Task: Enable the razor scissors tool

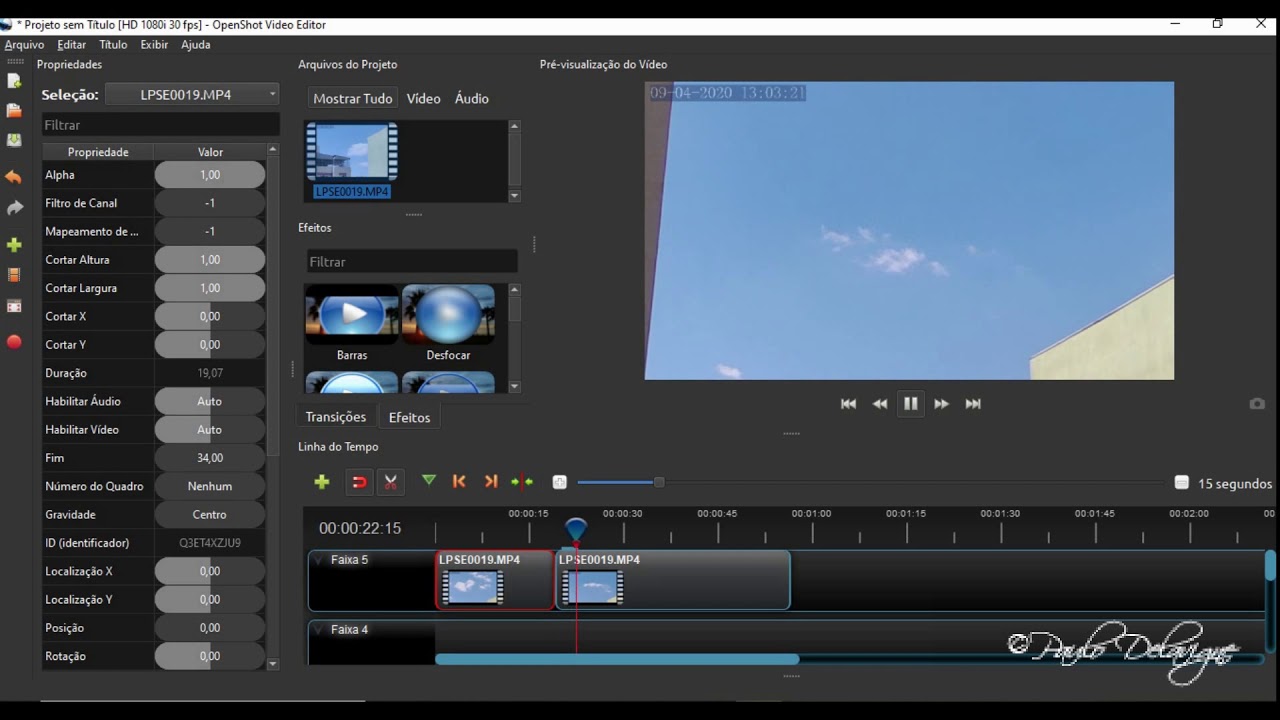Action: pyautogui.click(x=391, y=482)
